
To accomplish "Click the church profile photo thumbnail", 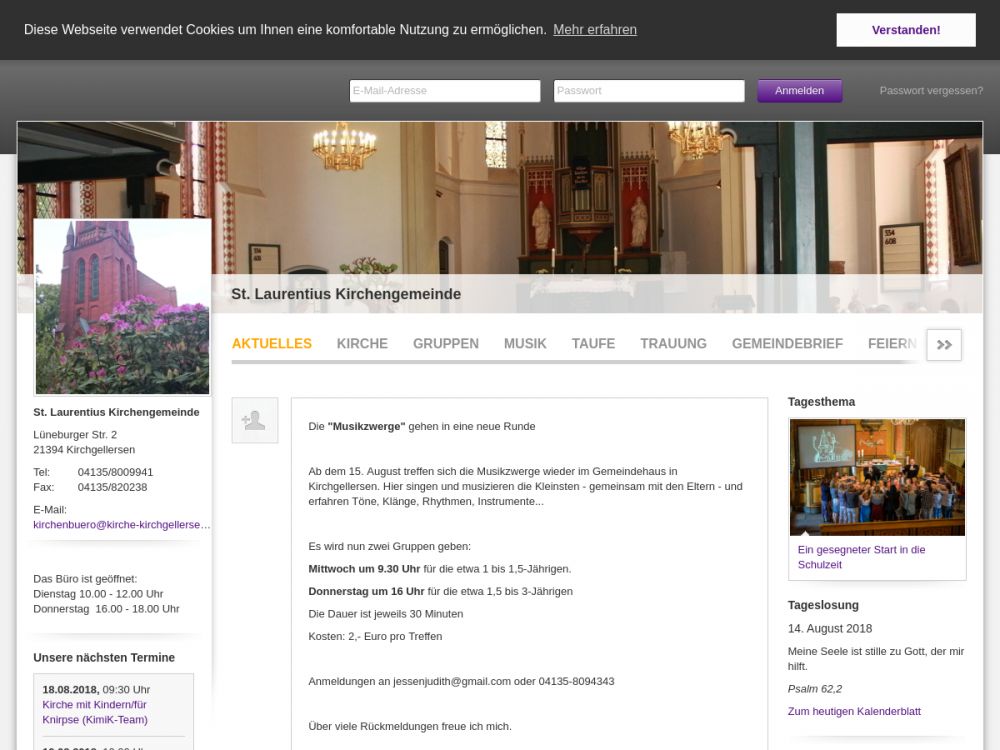I will click(x=122, y=308).
